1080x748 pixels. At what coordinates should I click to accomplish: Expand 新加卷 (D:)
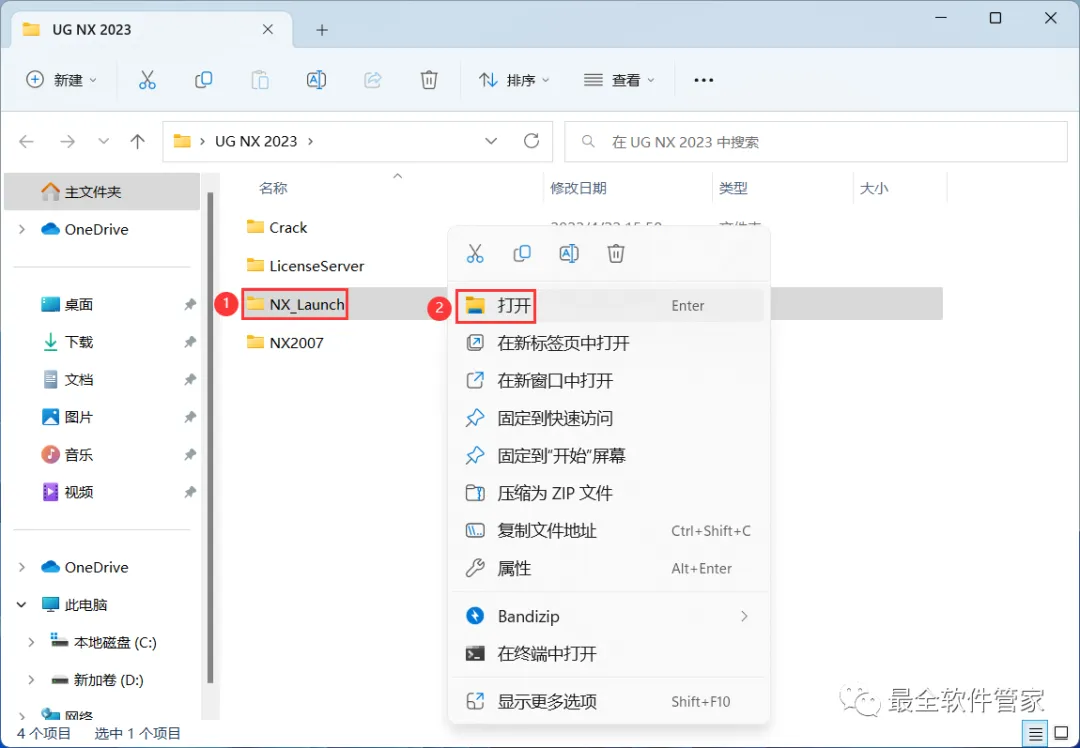31,680
